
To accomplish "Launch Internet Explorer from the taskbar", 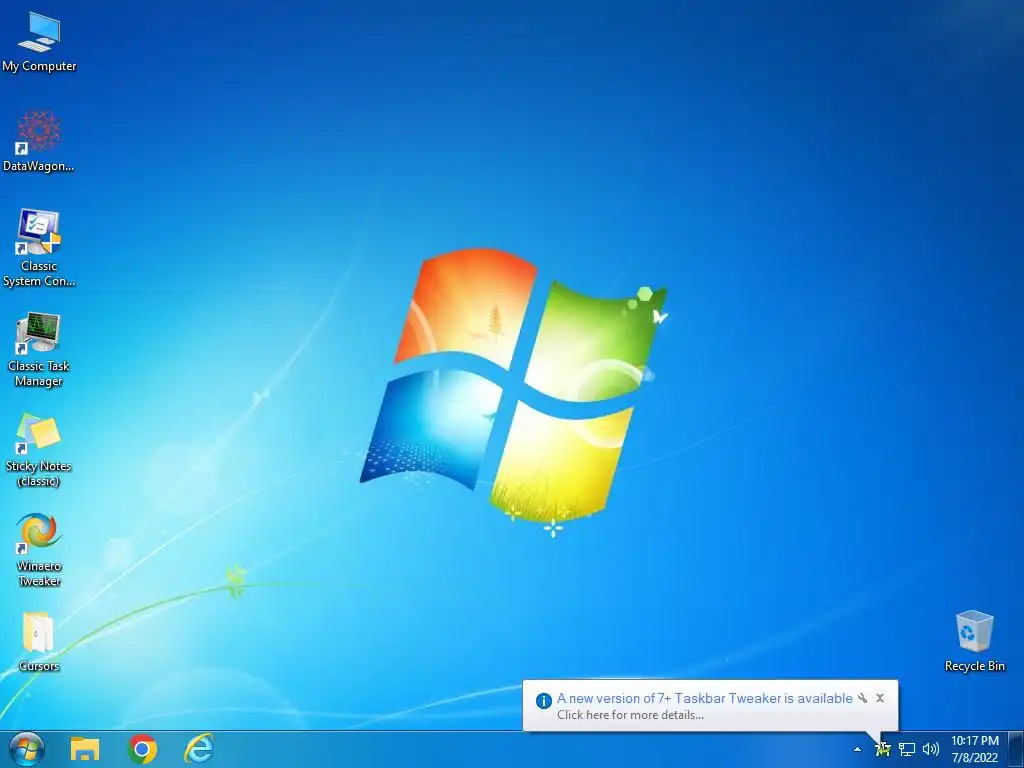I will (199, 749).
